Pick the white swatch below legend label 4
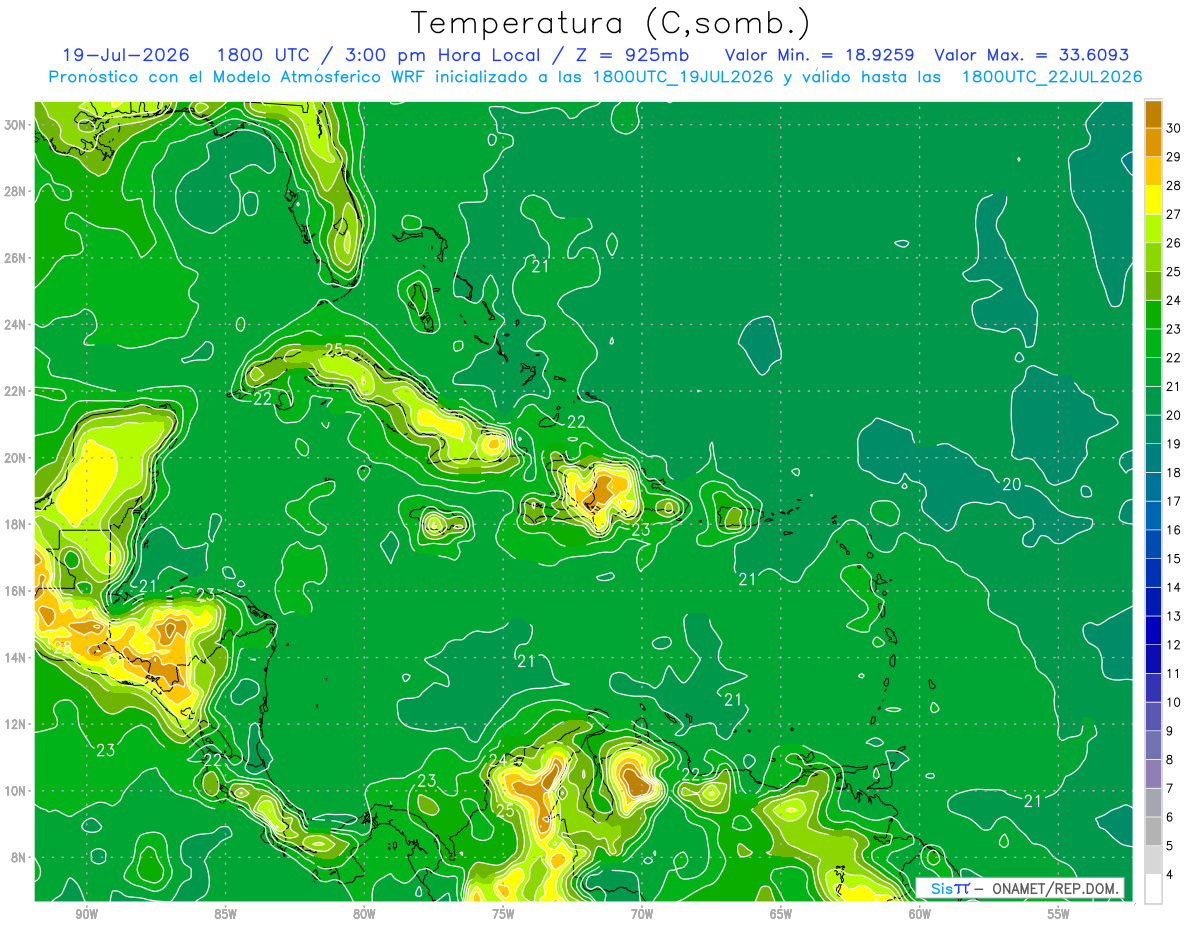Viewport: 1200px width, 927px height. (1153, 889)
